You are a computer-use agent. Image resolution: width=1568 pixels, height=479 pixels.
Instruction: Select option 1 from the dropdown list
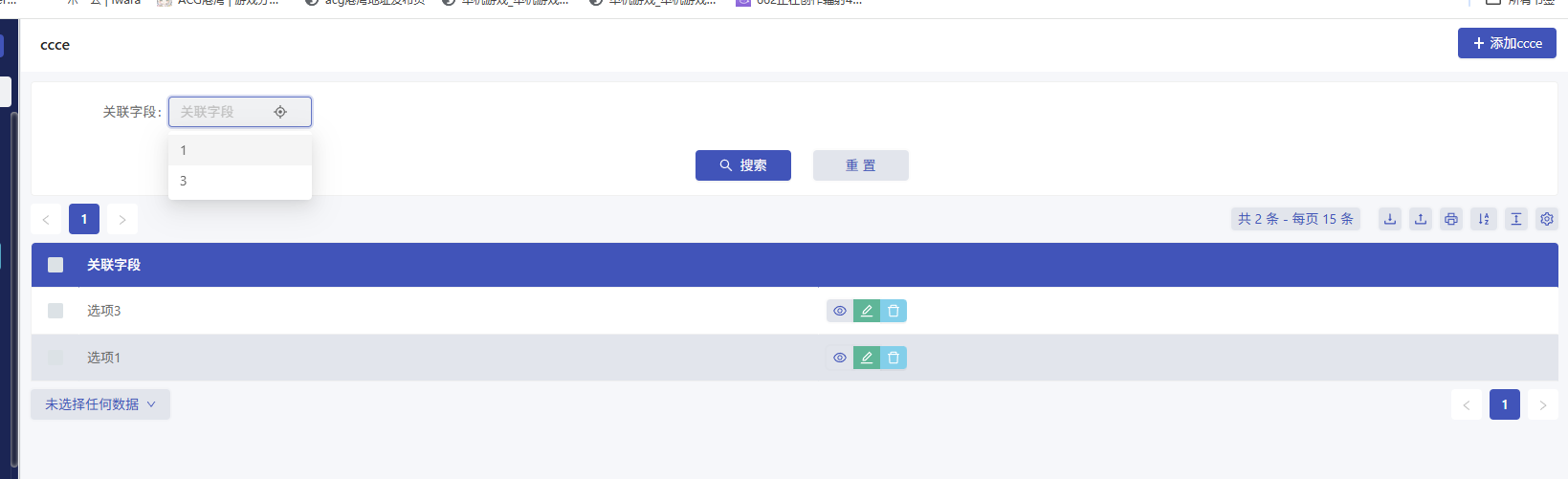240,150
